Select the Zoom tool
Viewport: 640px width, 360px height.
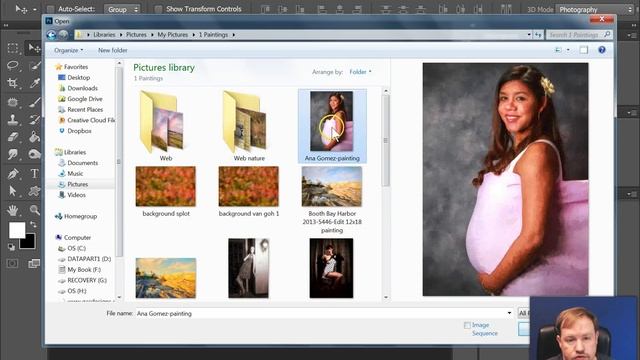click(34, 210)
